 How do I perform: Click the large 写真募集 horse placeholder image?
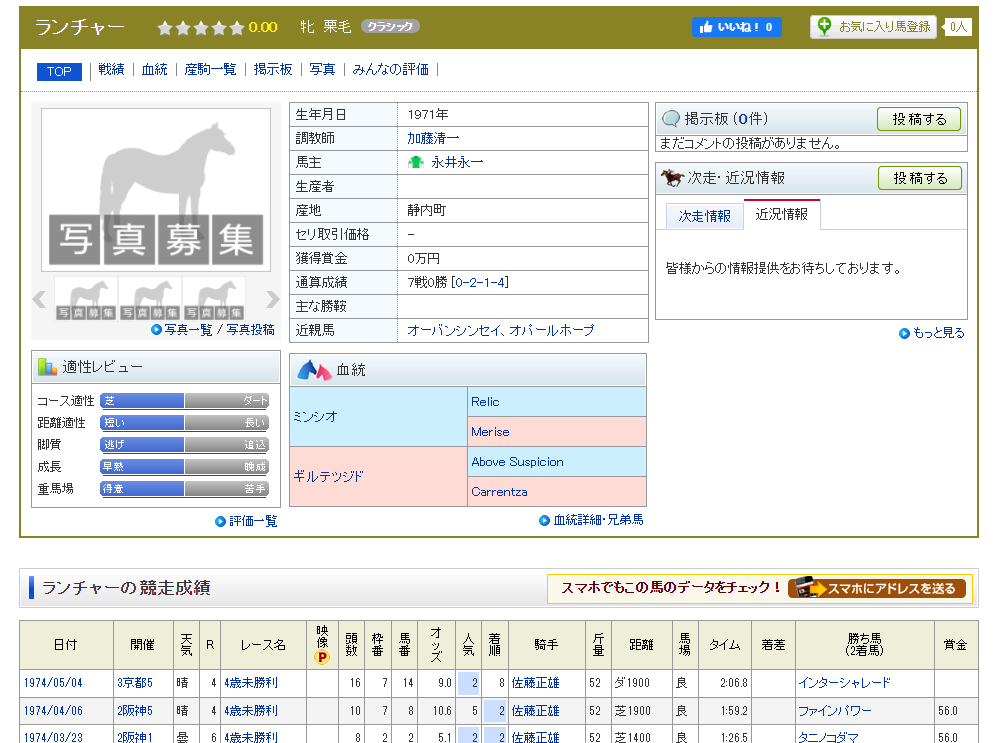coord(156,190)
